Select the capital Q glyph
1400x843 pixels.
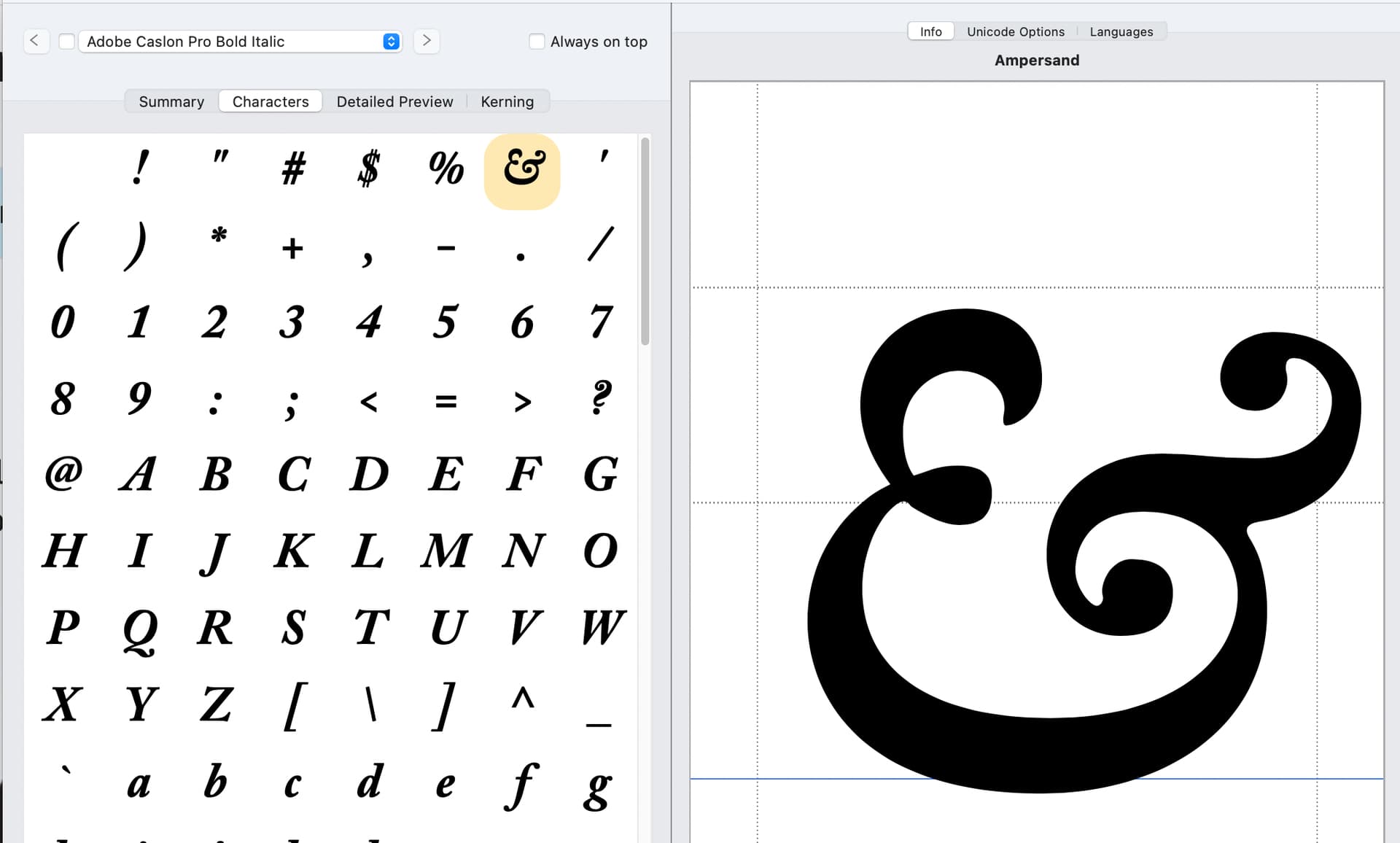tap(139, 629)
